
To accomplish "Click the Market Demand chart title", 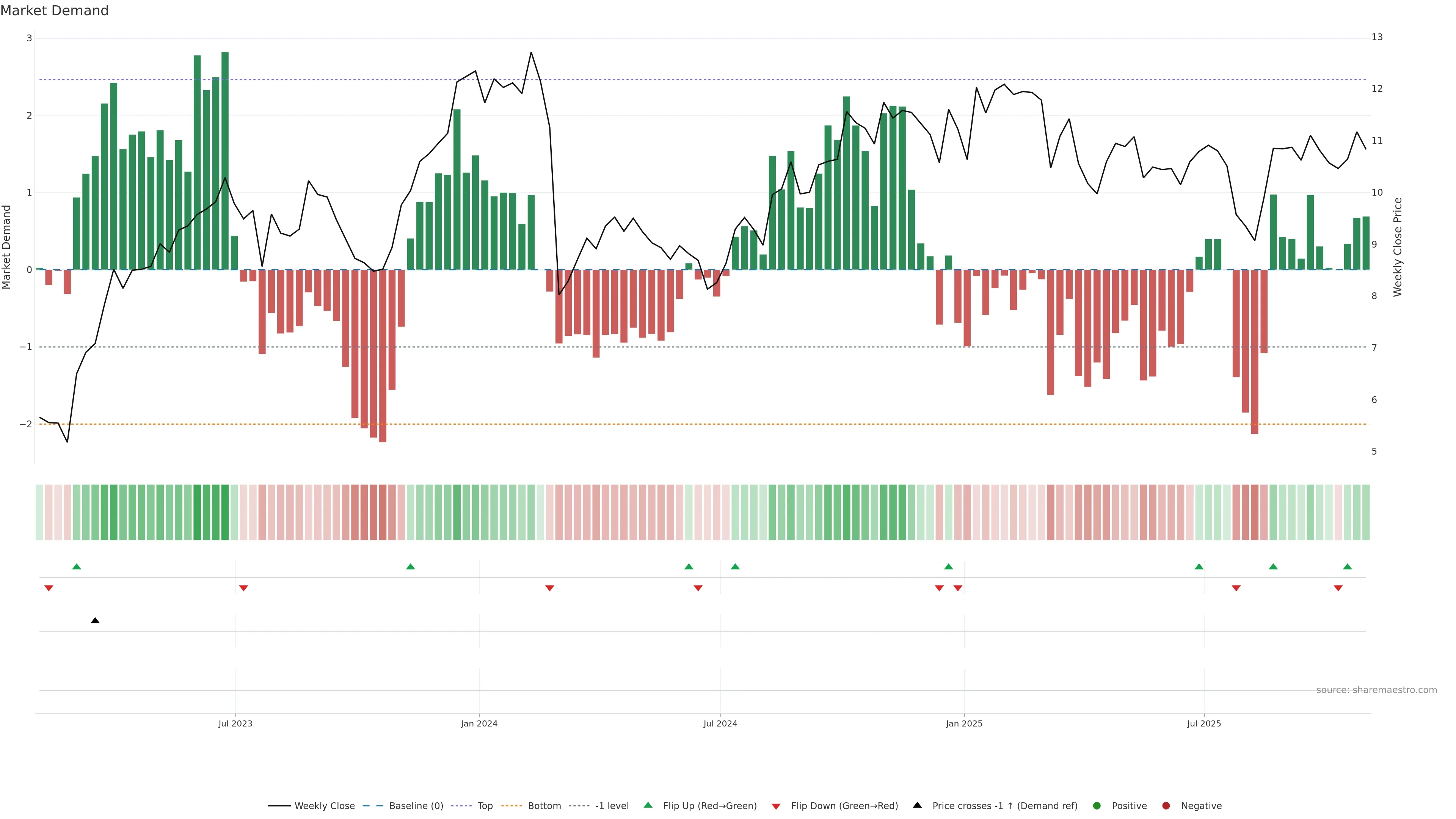I will (54, 11).
